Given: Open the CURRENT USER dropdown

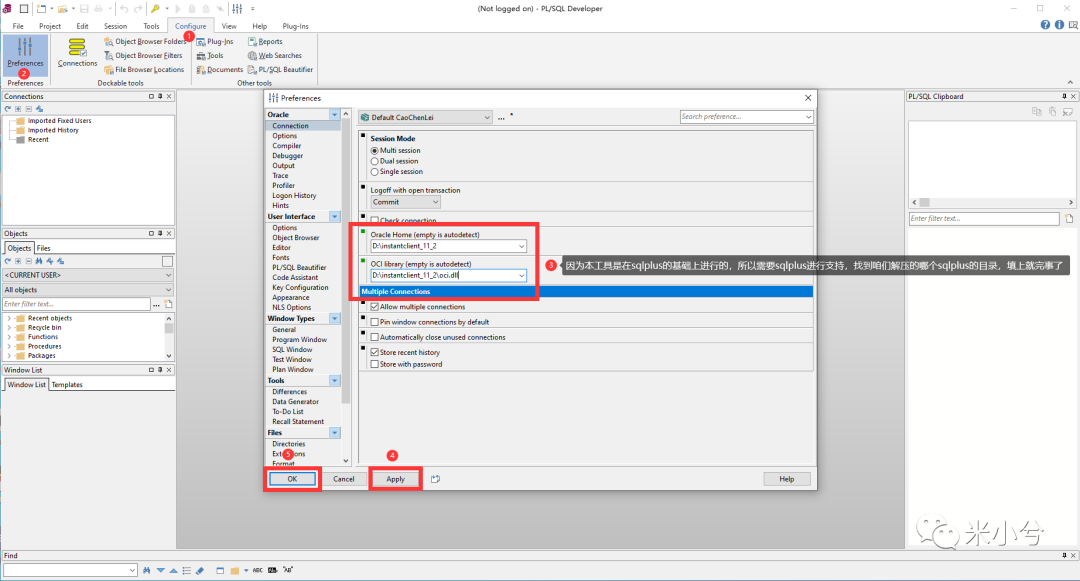Looking at the screenshot, I should click(87, 275).
